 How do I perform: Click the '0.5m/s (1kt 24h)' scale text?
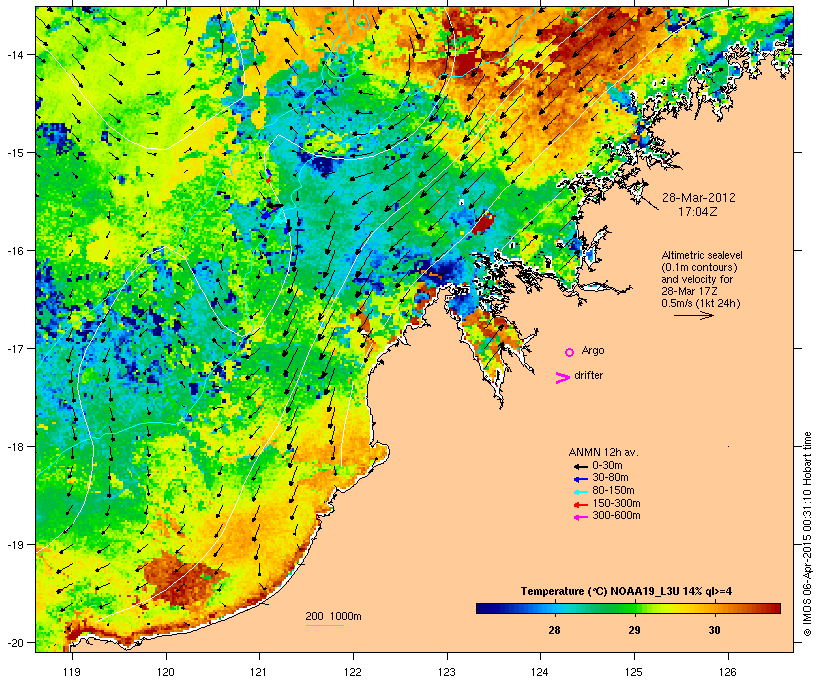click(x=701, y=303)
